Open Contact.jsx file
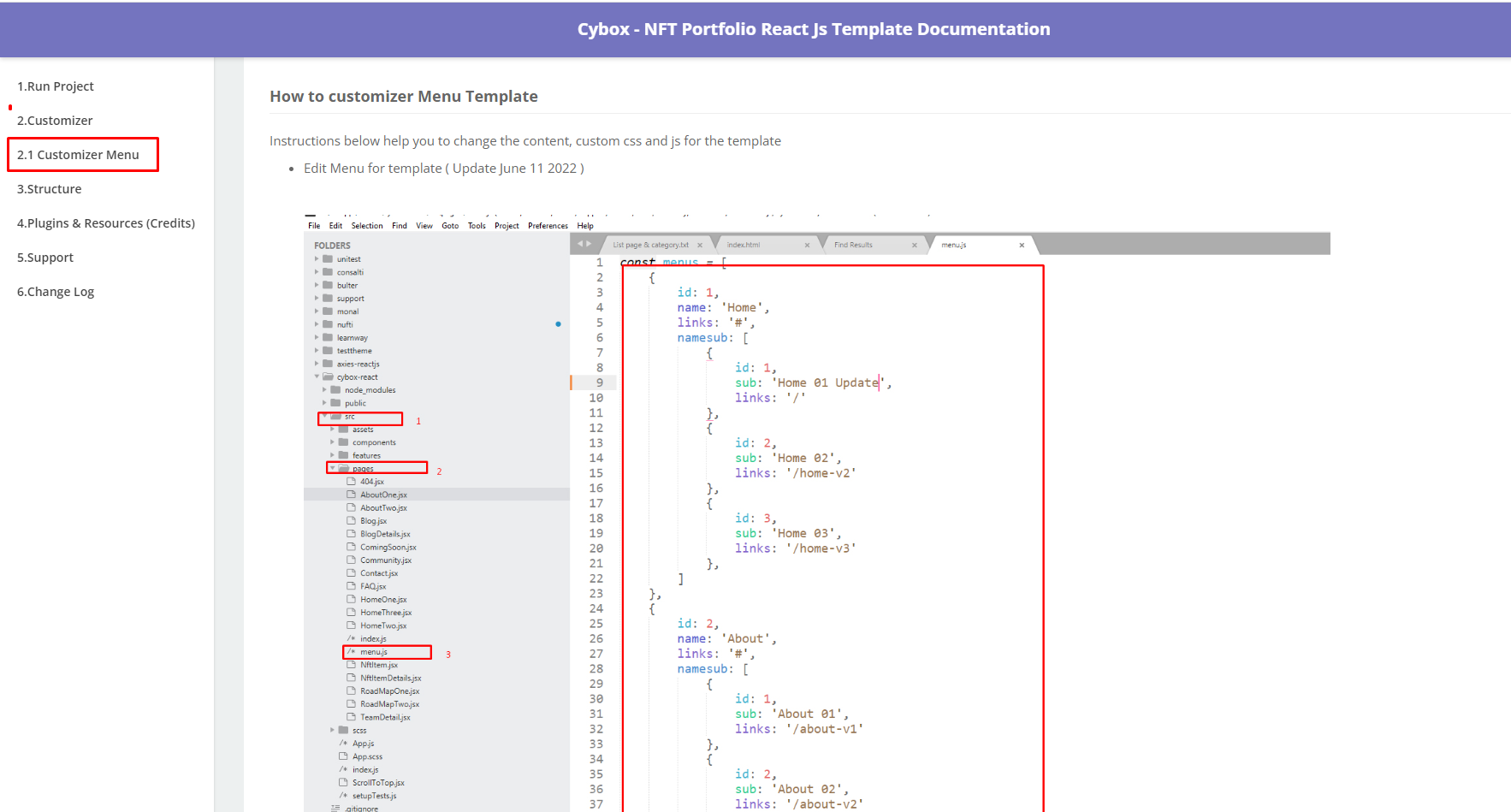Viewport: 1511px width, 812px height. tap(379, 573)
